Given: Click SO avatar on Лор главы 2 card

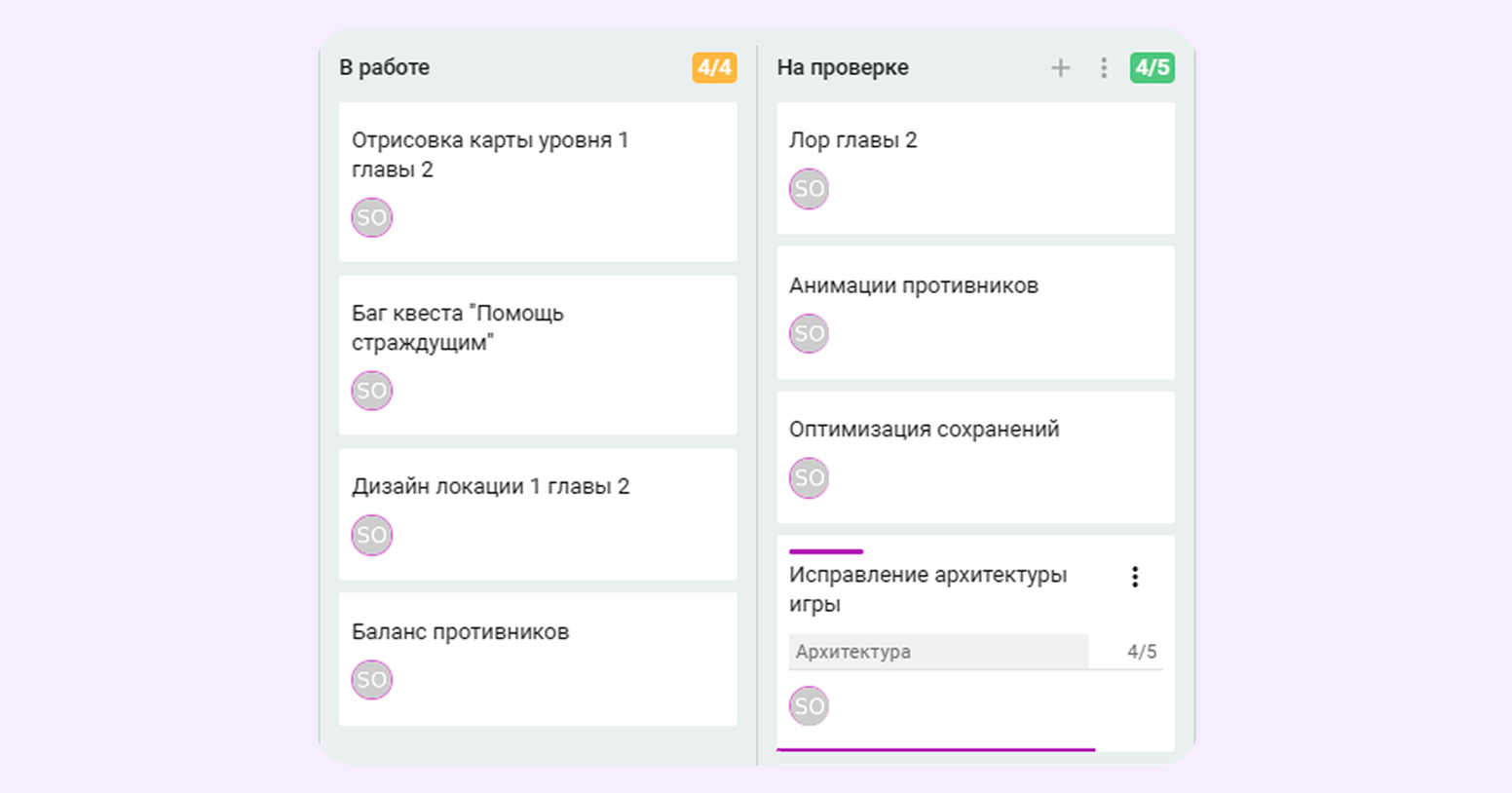Looking at the screenshot, I should point(809,189).
